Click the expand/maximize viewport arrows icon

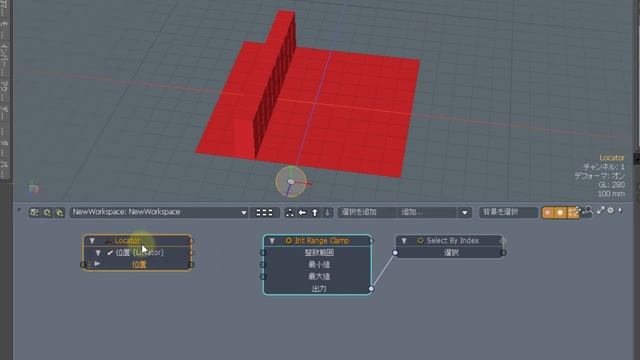click(600, 211)
